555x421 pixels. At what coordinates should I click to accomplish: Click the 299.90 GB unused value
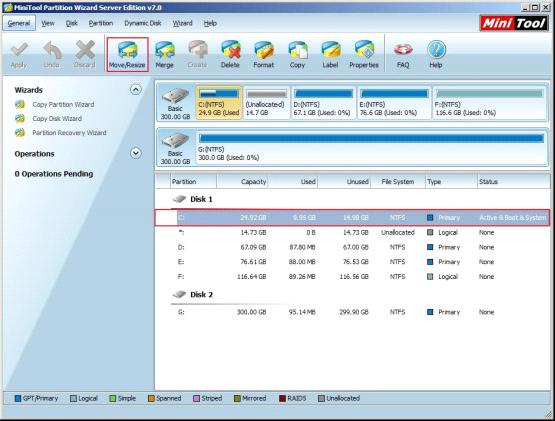(x=354, y=312)
